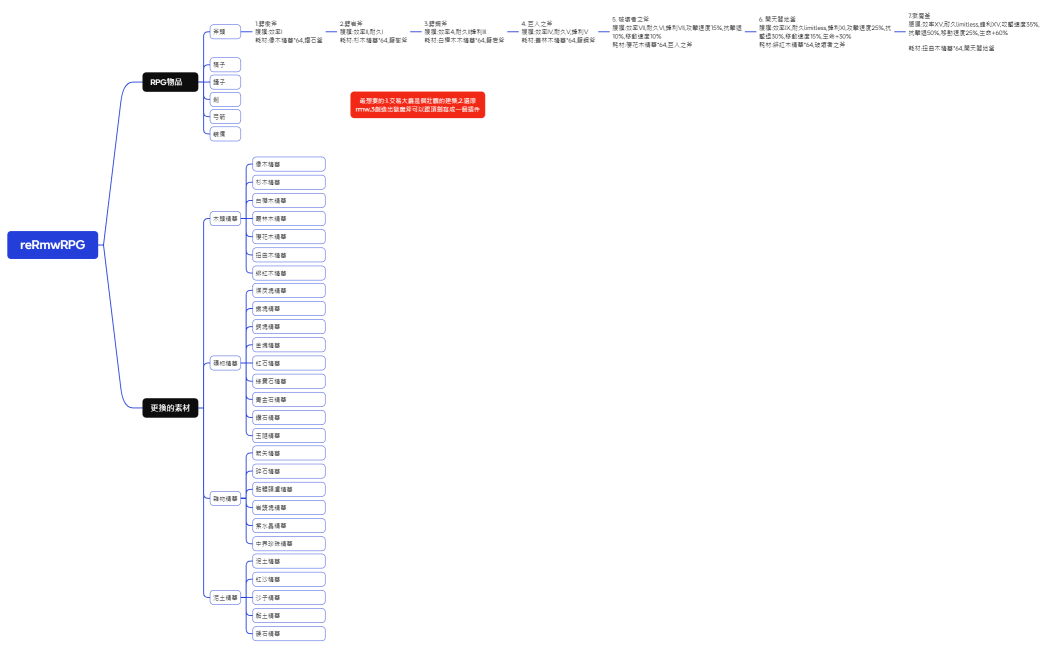Image resolution: width=1050 pixels, height=650 pixels.
Task: Select the 劍 item node
Action: coord(225,99)
